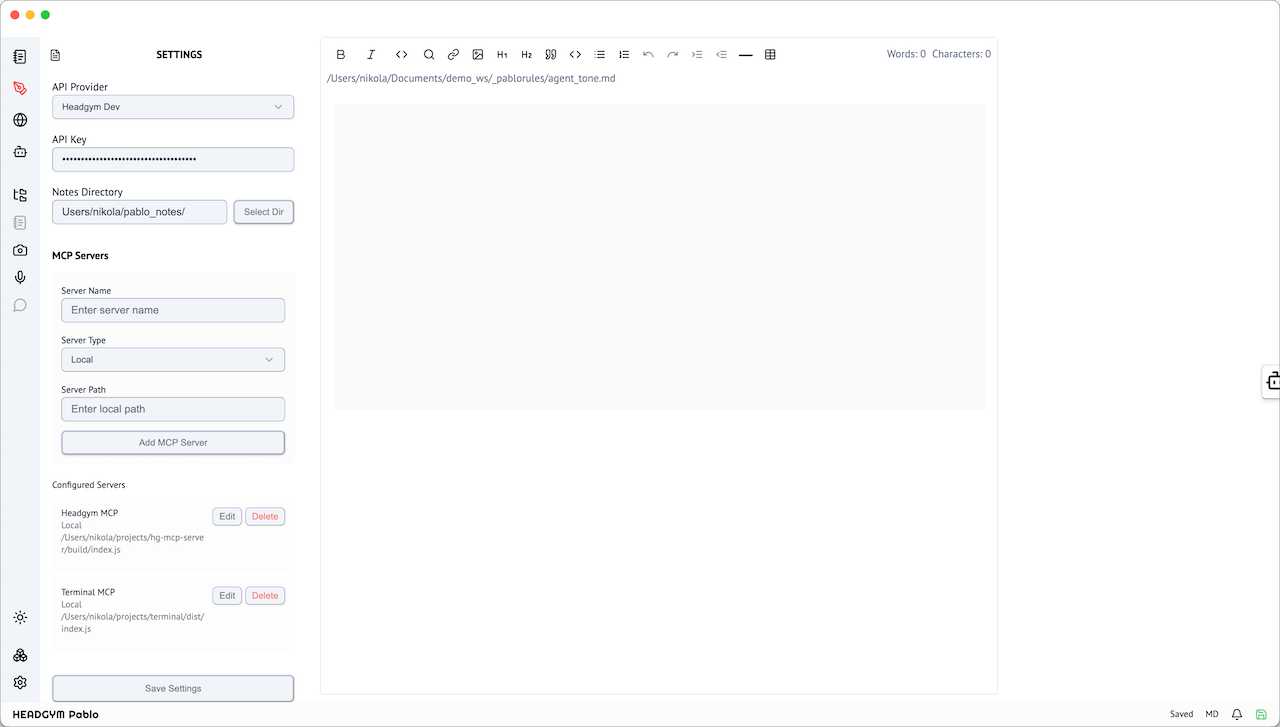
Task: Open the robot agent icon in sidebar
Action: [20, 152]
